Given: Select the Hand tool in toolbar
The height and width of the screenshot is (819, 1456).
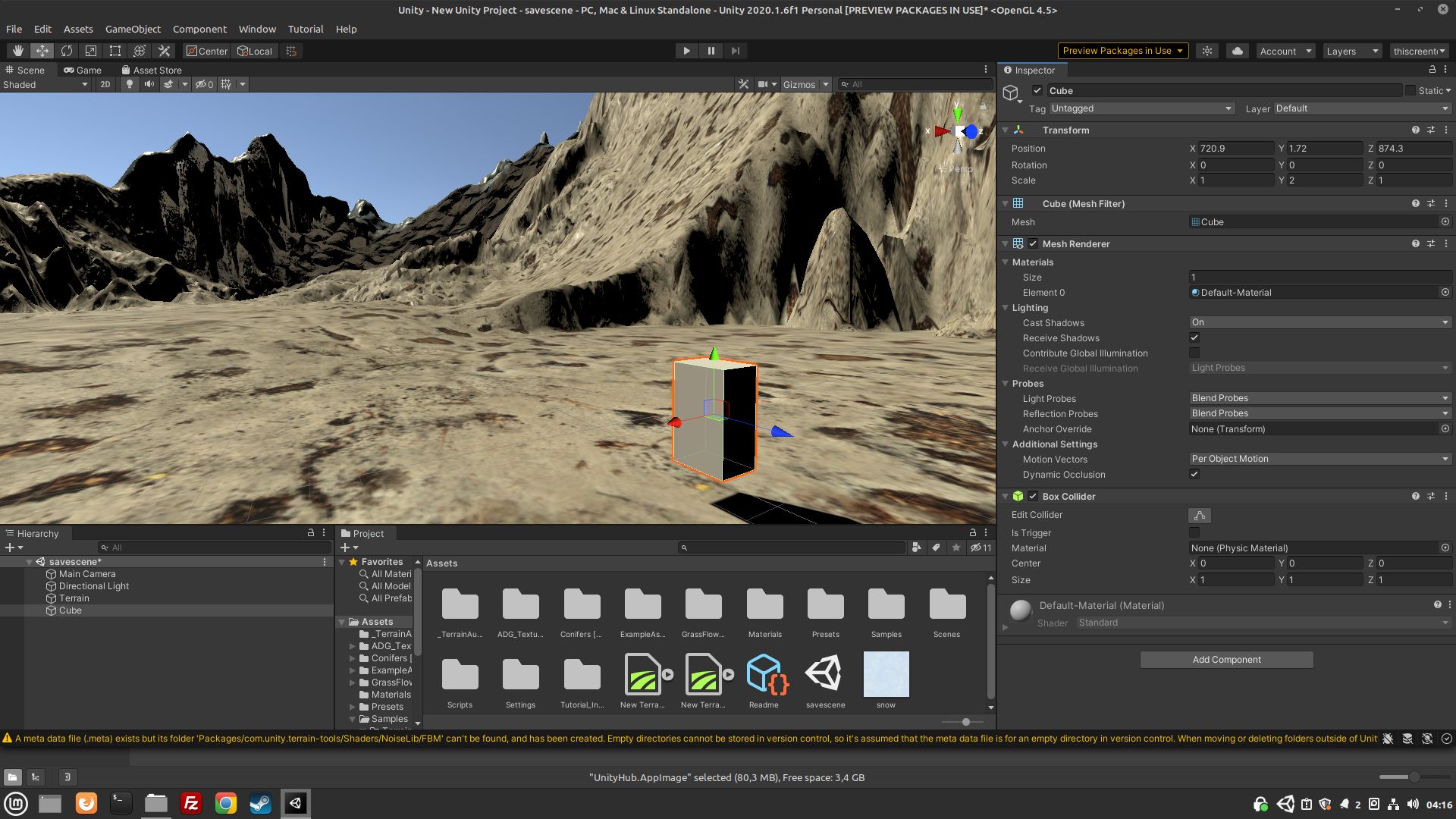Looking at the screenshot, I should 18,51.
